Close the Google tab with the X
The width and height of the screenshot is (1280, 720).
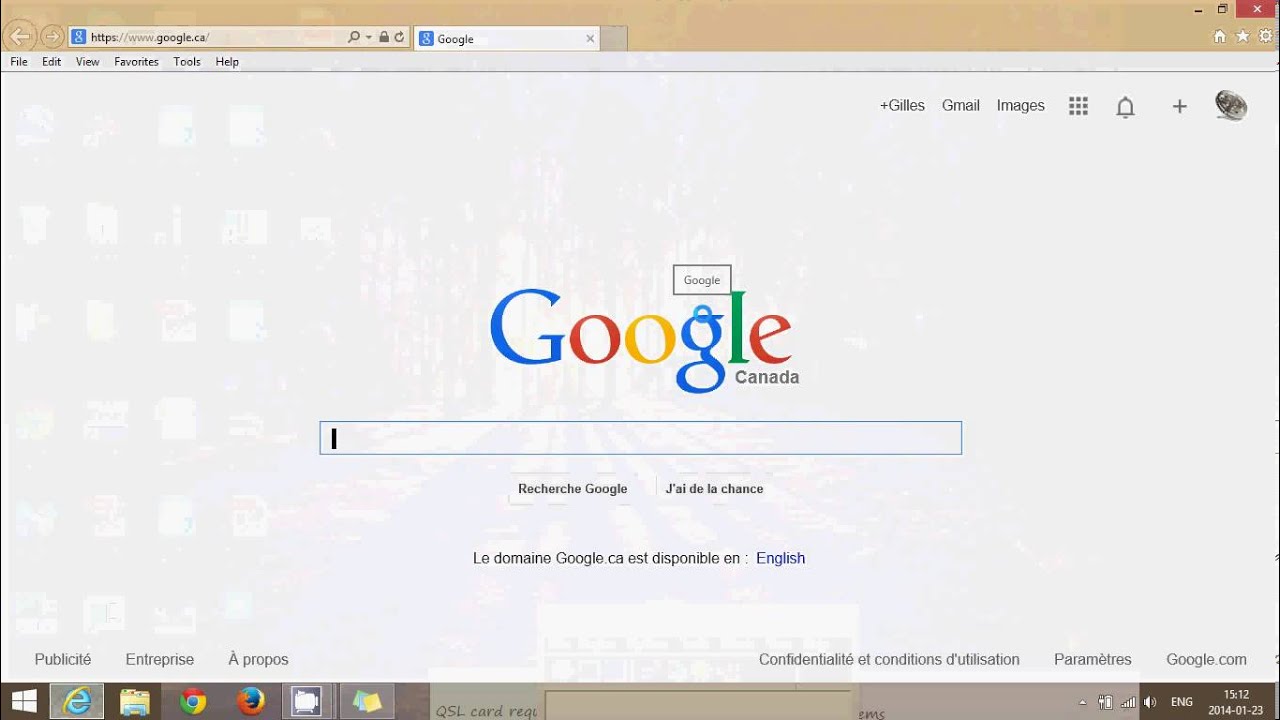pyautogui.click(x=590, y=39)
